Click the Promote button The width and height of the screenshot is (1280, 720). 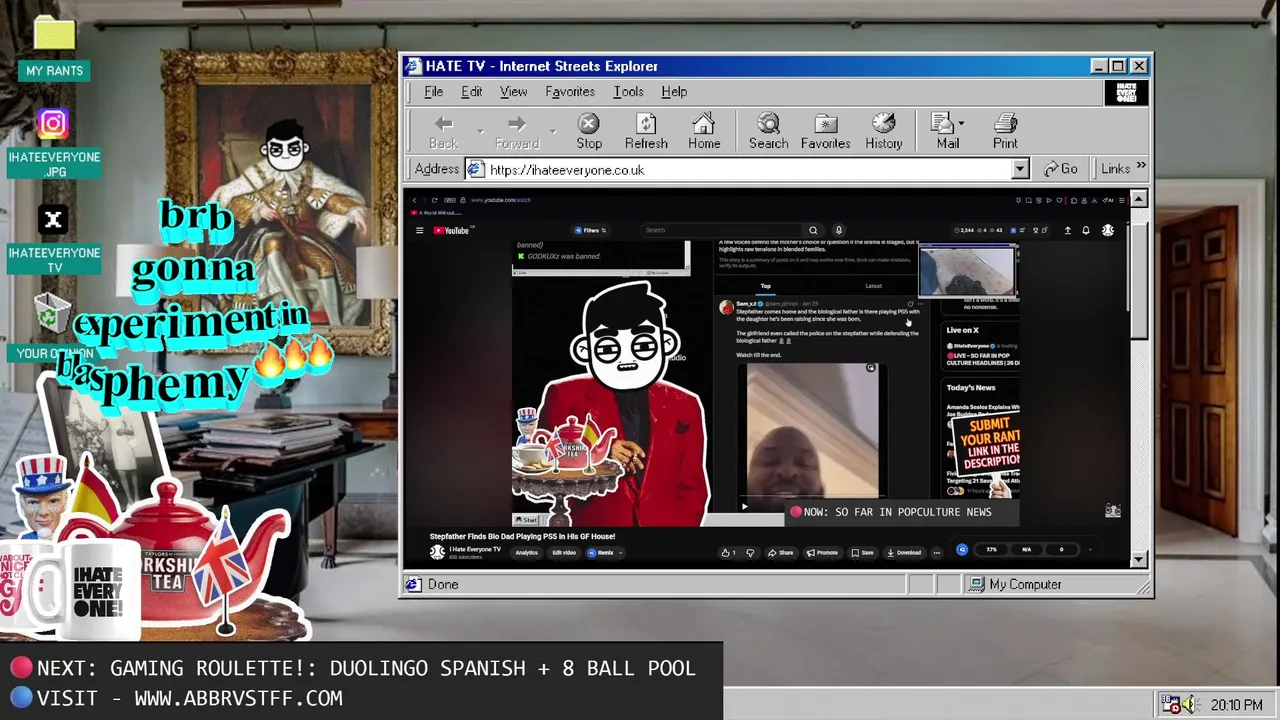[822, 552]
